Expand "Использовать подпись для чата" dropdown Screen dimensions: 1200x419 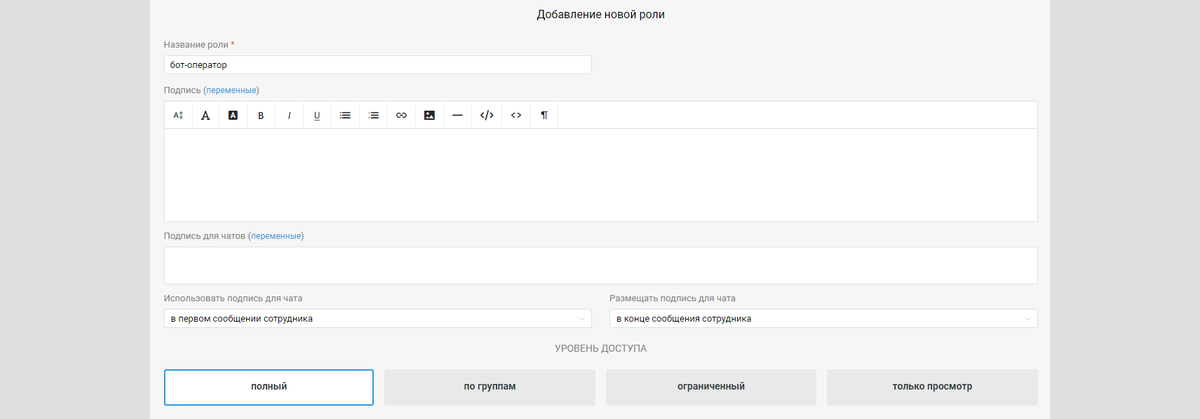(x=378, y=319)
